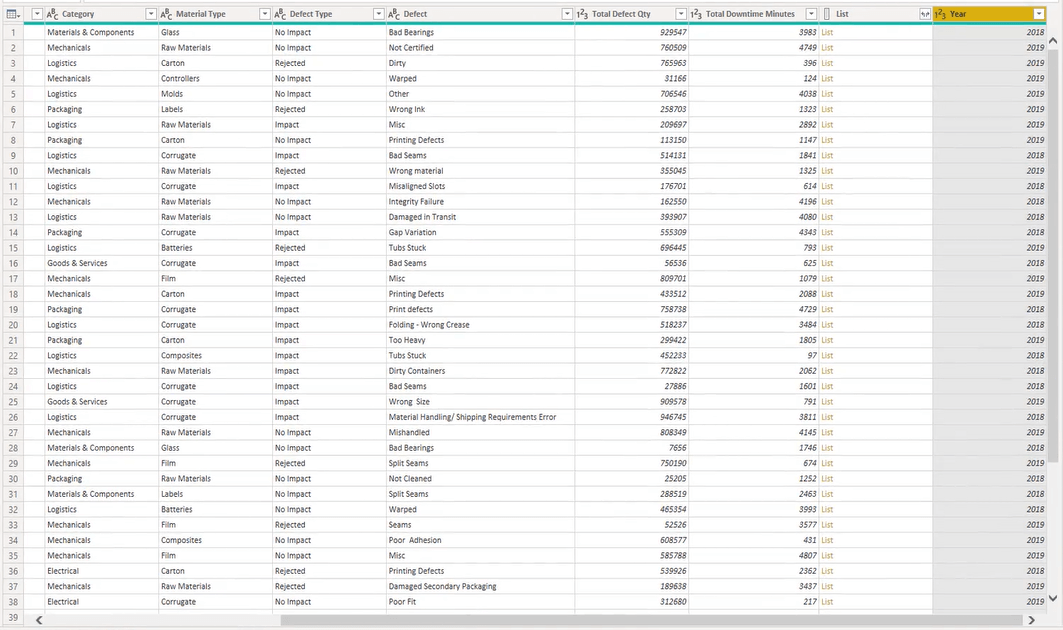Open the List link in row 27
This screenshot has width=1063, height=630.
827,433
